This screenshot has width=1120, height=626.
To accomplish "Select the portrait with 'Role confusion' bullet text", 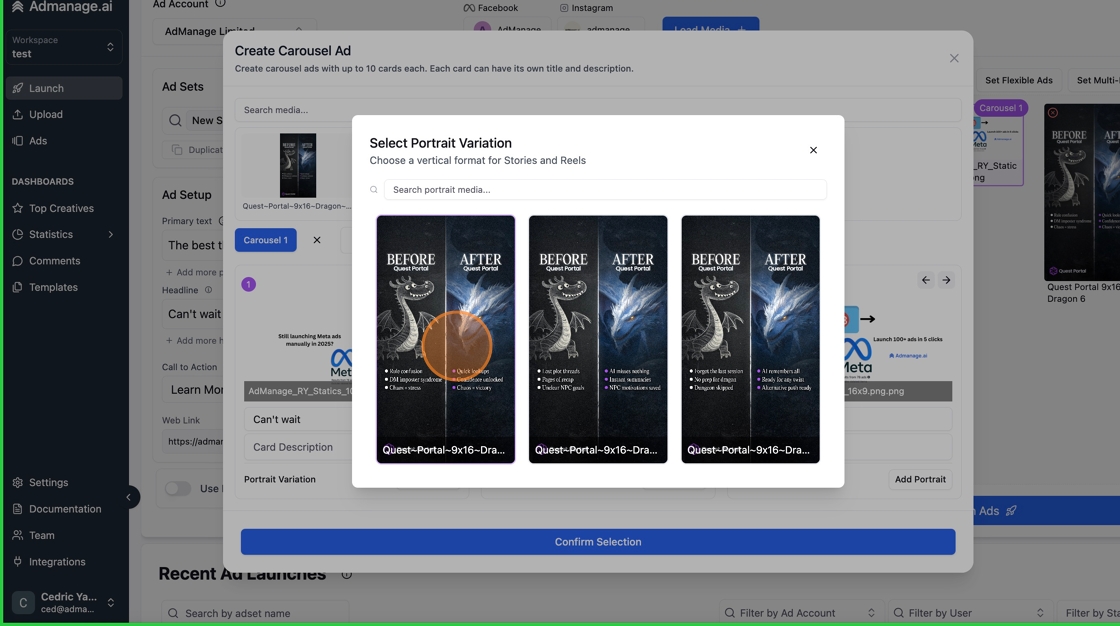I will (446, 339).
